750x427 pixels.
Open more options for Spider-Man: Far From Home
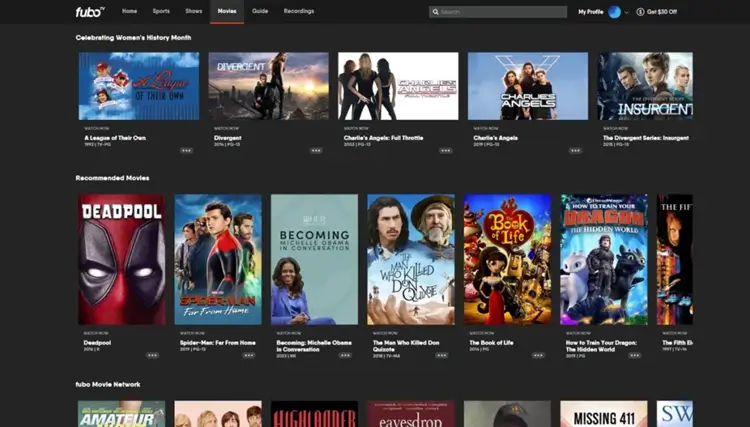click(249, 355)
